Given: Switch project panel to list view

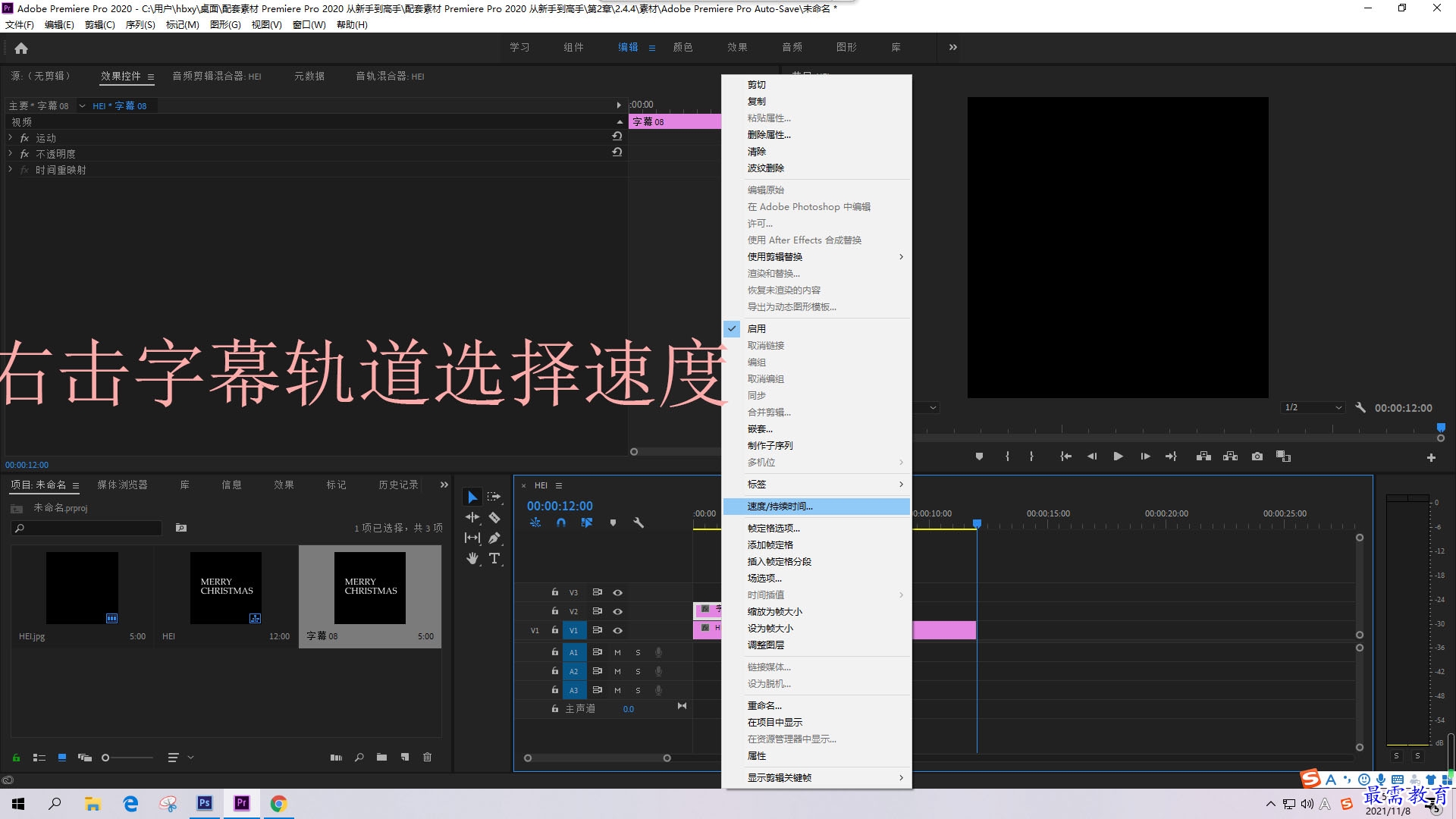Looking at the screenshot, I should [39, 758].
